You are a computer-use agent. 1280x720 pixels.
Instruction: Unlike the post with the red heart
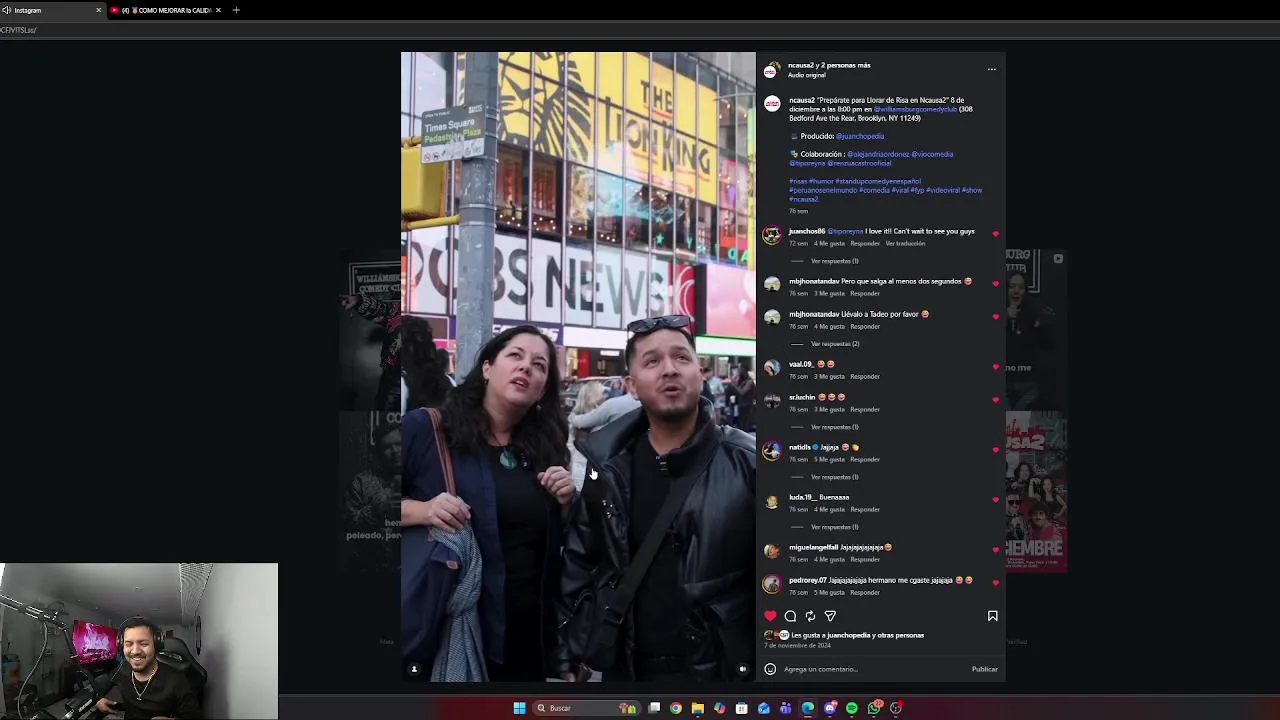point(770,616)
